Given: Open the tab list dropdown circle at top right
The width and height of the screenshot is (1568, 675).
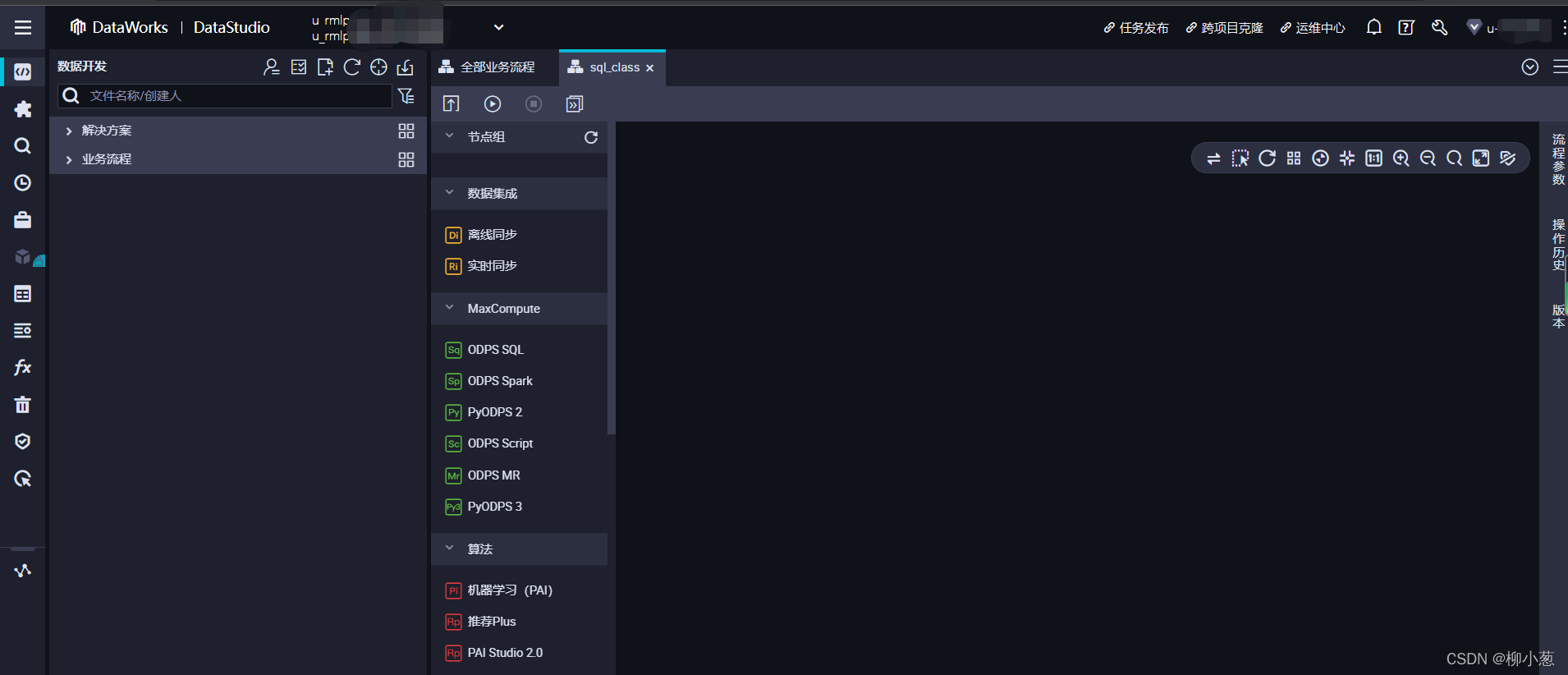Looking at the screenshot, I should [1530, 67].
